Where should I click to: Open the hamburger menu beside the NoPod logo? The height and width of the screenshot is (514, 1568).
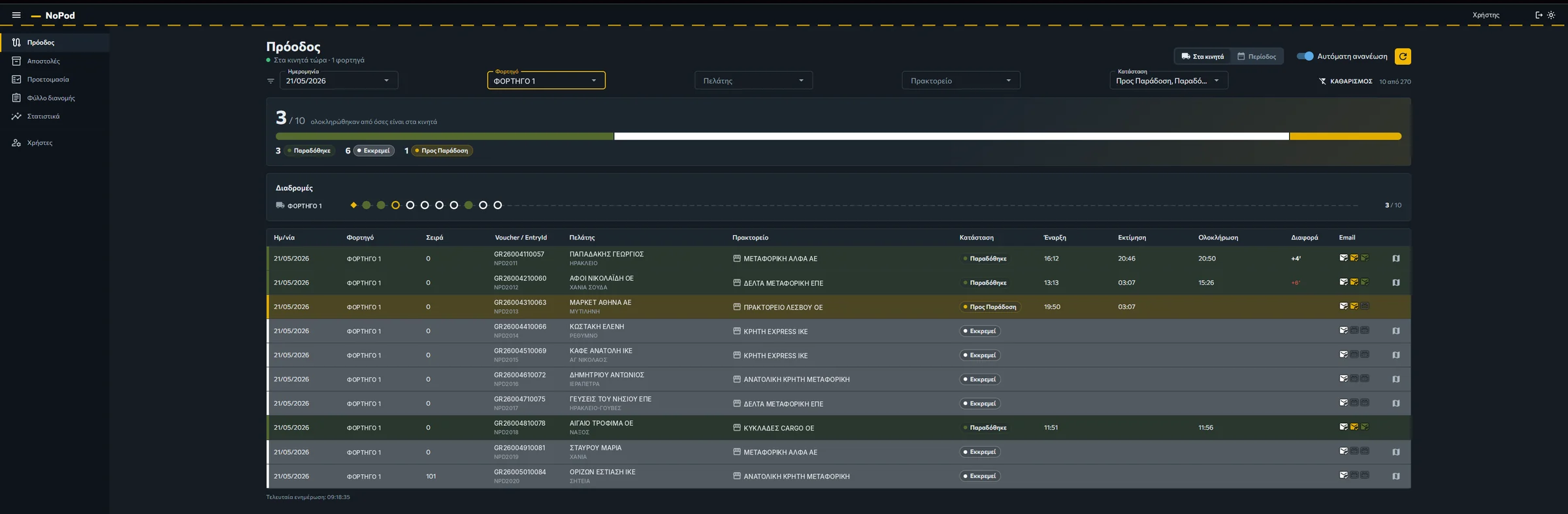point(16,15)
